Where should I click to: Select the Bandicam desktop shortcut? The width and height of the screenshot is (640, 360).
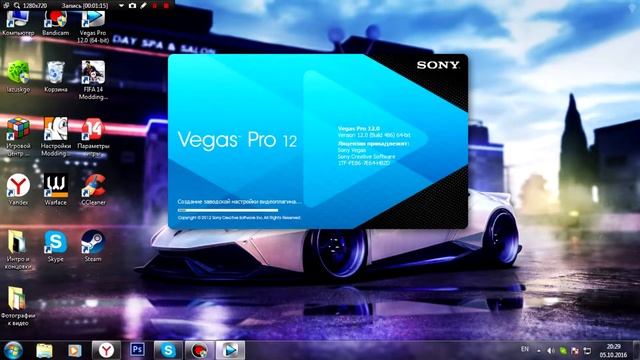click(56, 24)
